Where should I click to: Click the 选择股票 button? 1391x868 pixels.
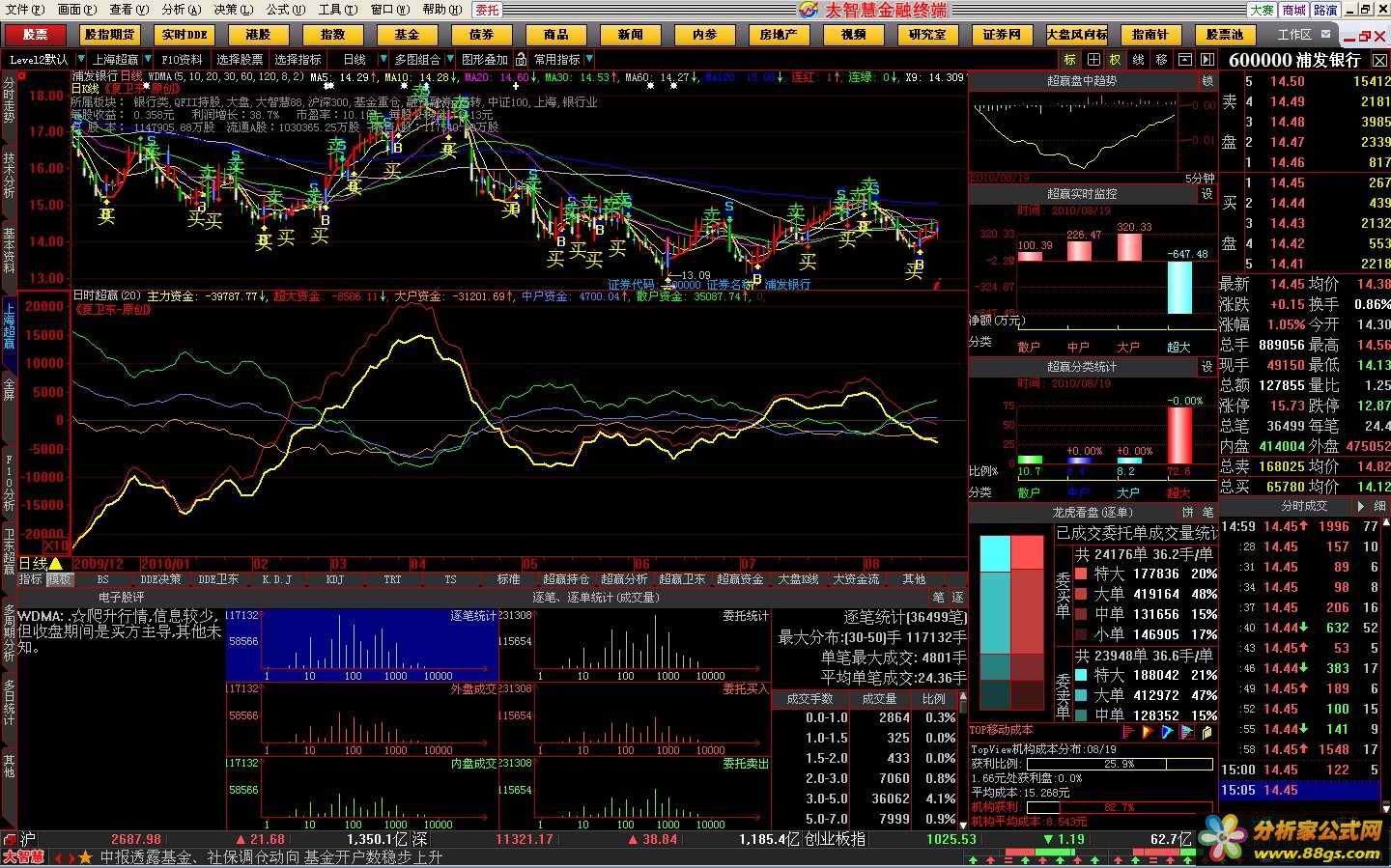click(240, 60)
